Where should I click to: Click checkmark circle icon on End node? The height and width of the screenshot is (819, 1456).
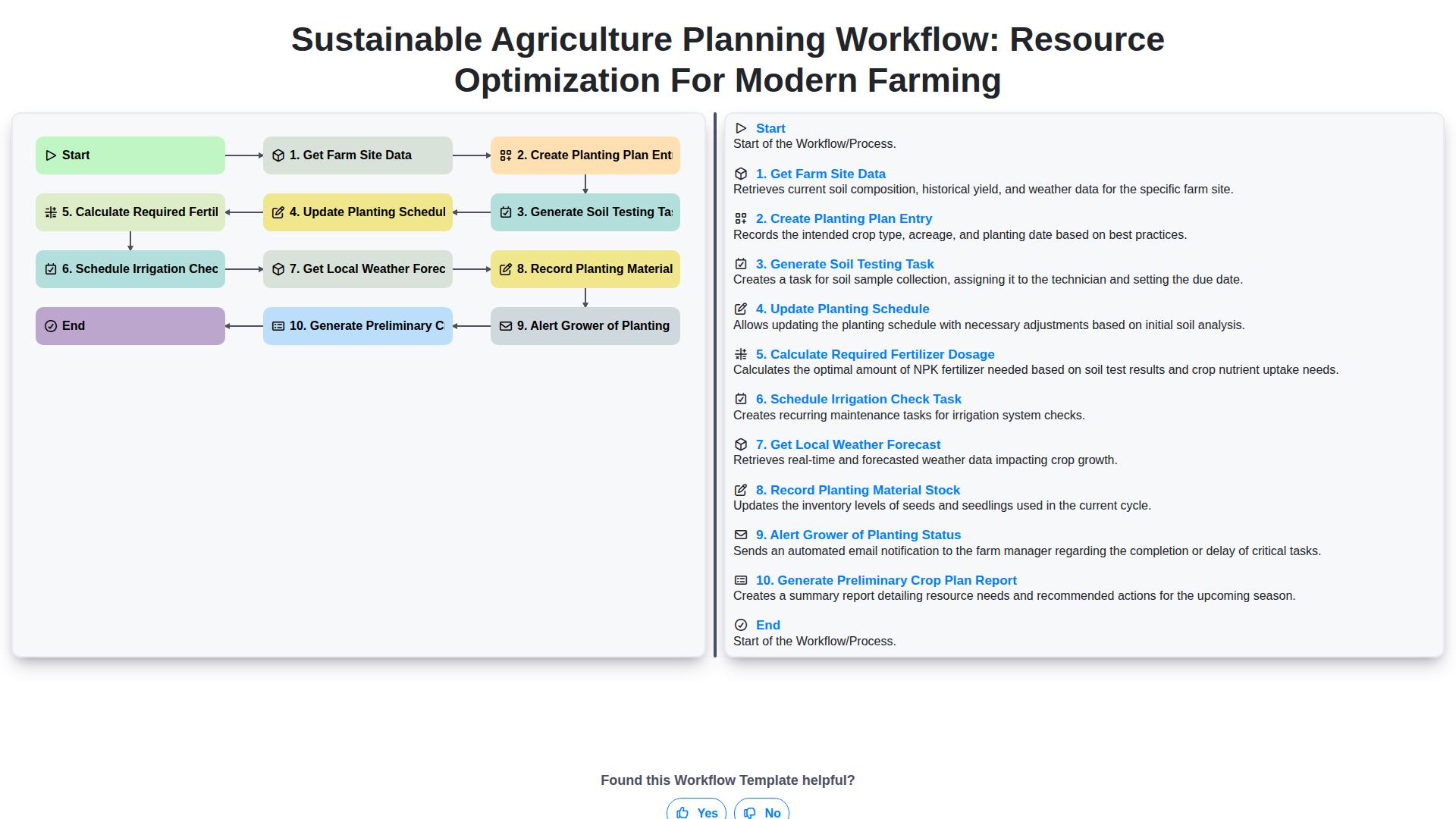coord(51,326)
